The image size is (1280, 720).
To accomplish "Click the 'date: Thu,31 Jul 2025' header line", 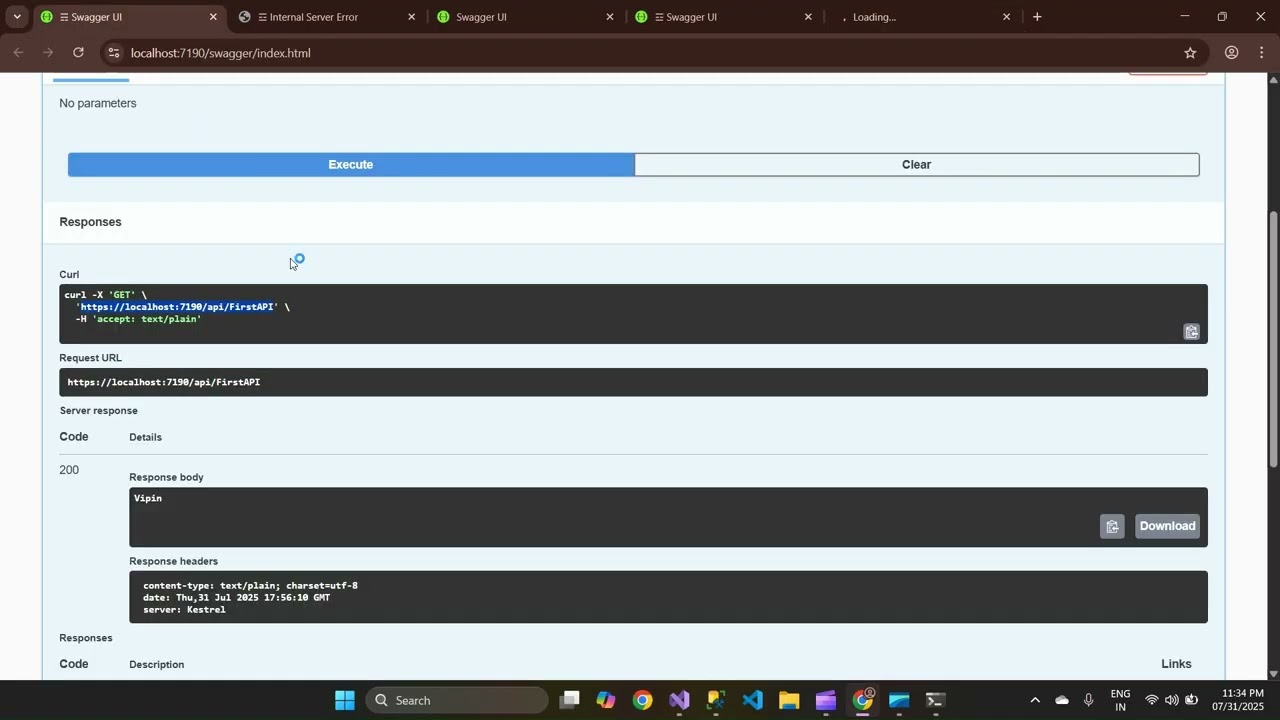I will [236, 598].
